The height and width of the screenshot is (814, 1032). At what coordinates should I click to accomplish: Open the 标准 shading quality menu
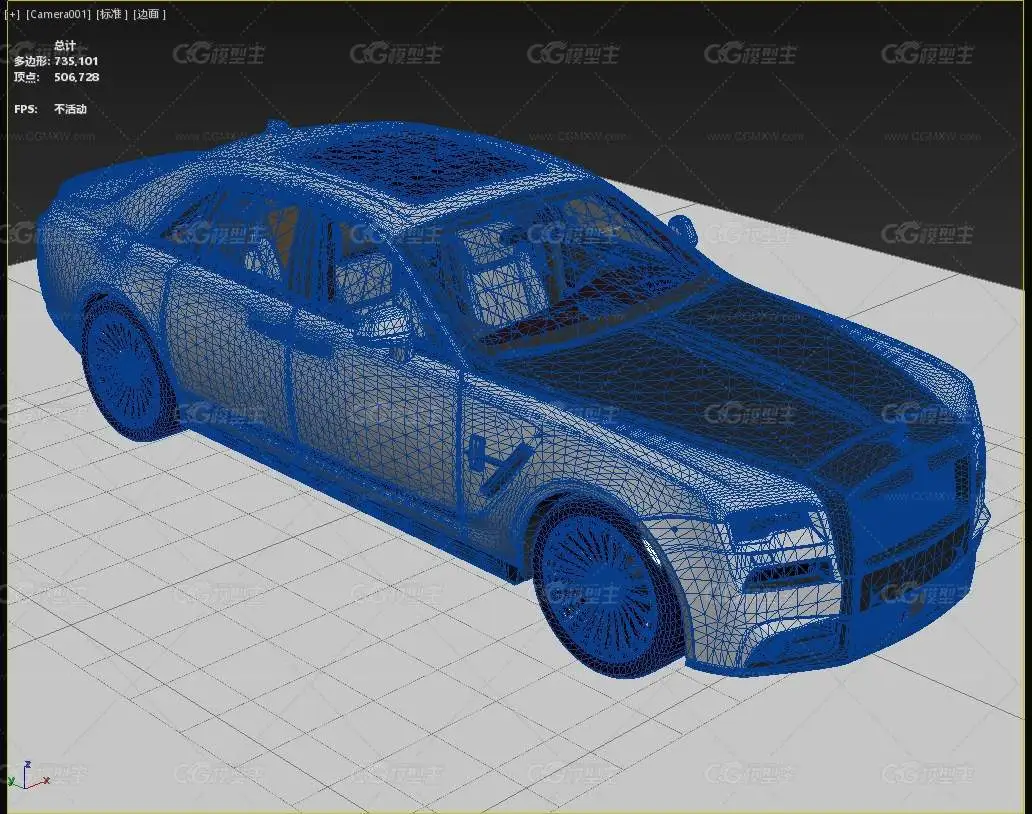pos(112,14)
